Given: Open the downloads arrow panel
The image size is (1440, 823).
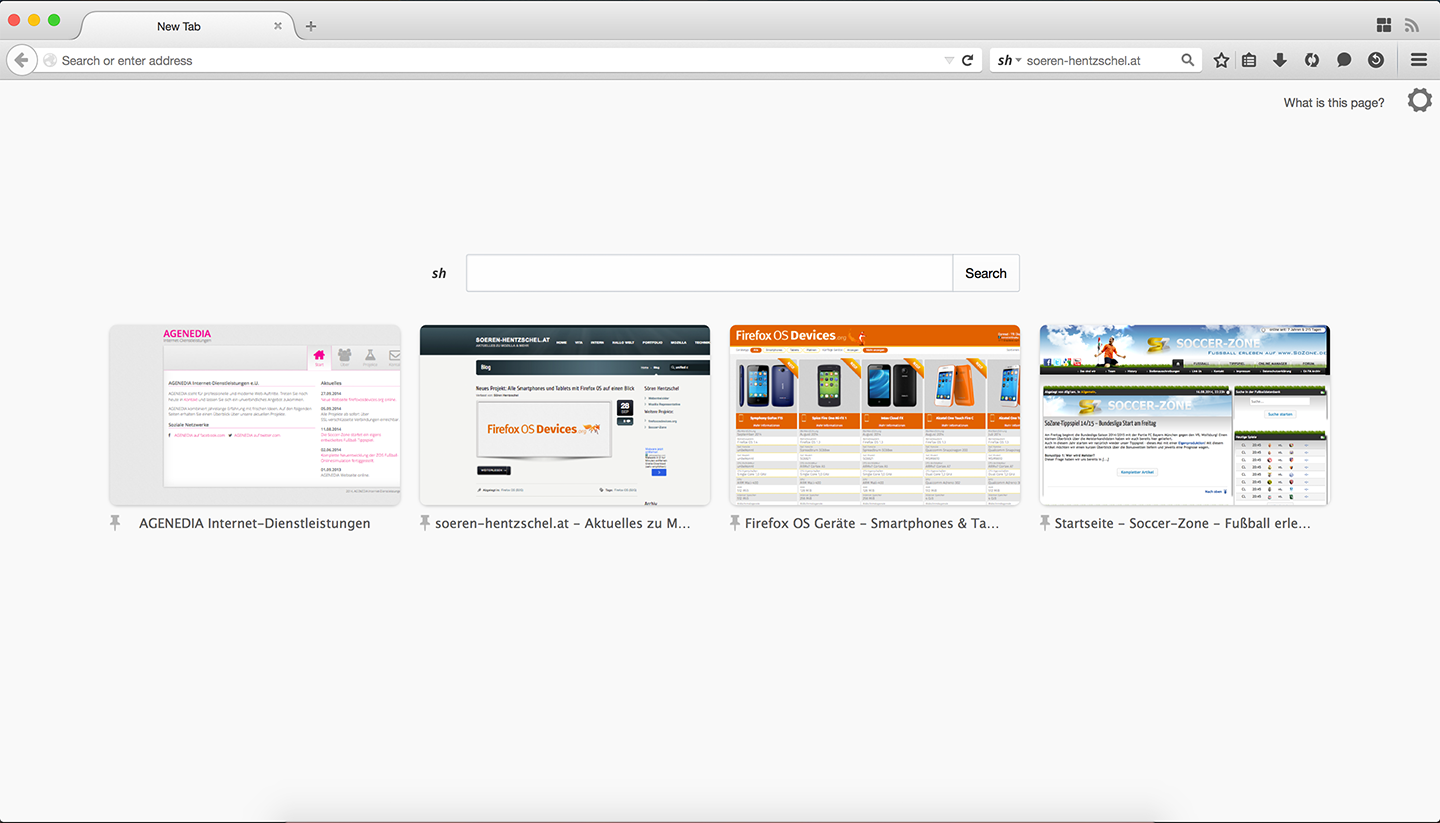Looking at the screenshot, I should pos(1280,60).
